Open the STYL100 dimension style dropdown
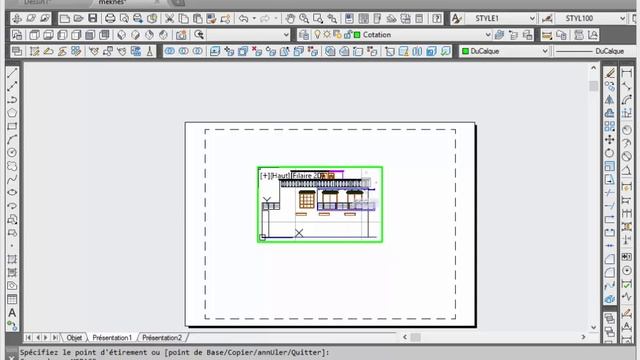Screen dimensions: 640x360 coord(622,18)
